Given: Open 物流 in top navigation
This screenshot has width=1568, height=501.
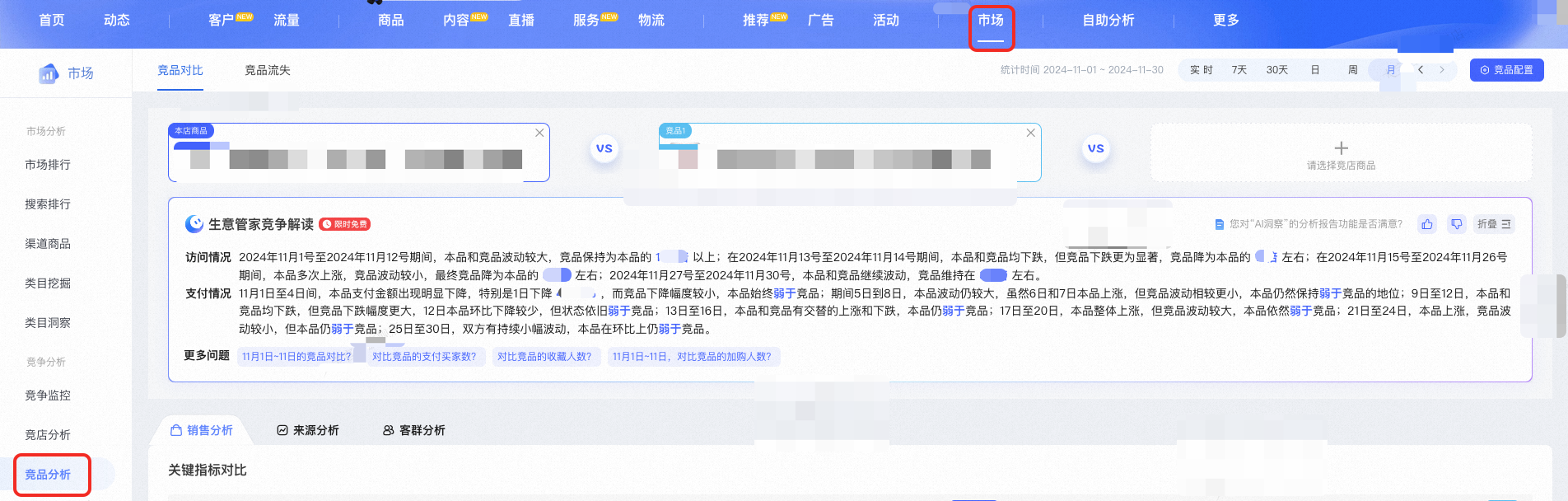Looking at the screenshot, I should click(x=651, y=20).
